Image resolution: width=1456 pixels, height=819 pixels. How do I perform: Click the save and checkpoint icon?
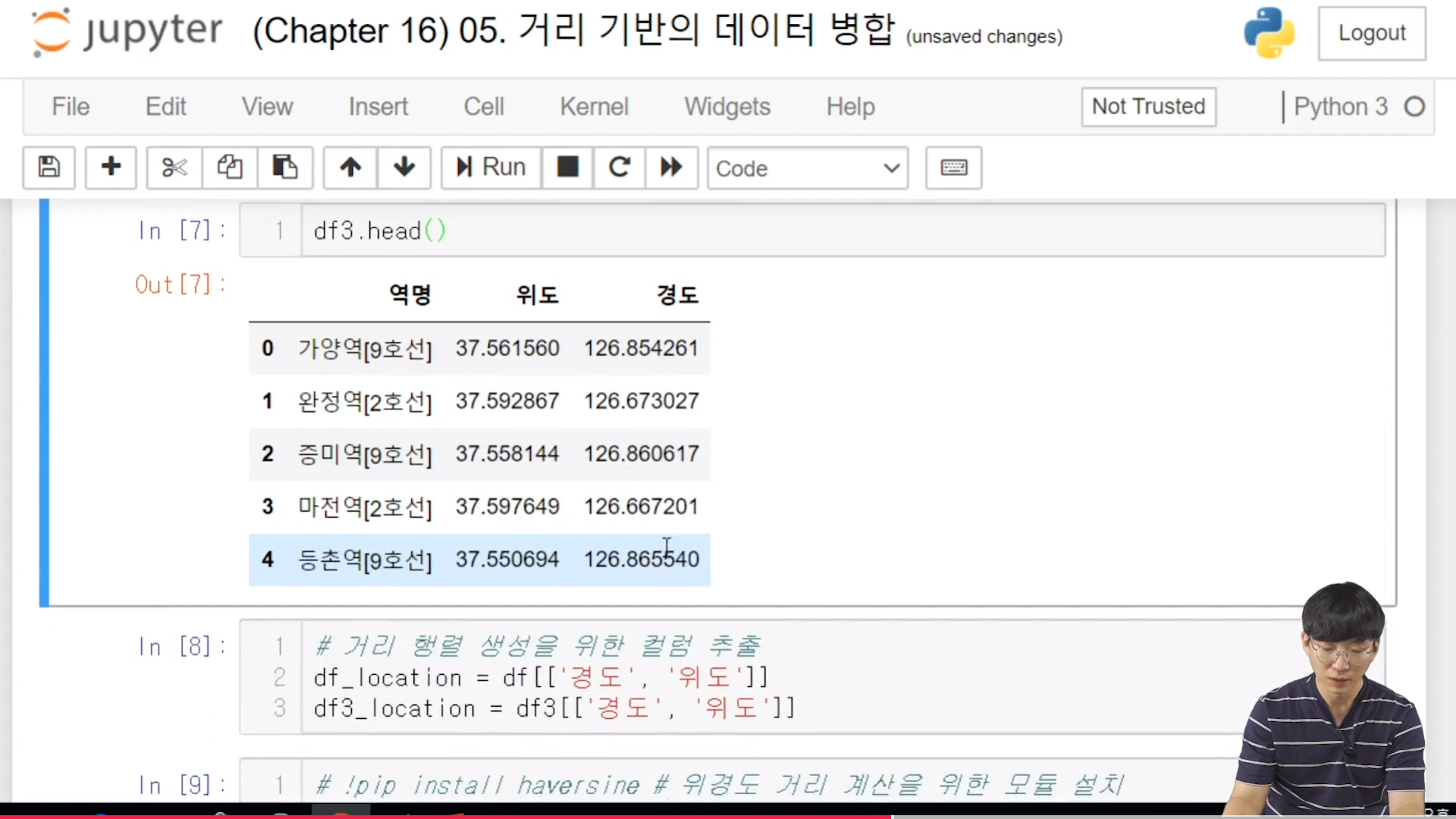click(49, 167)
